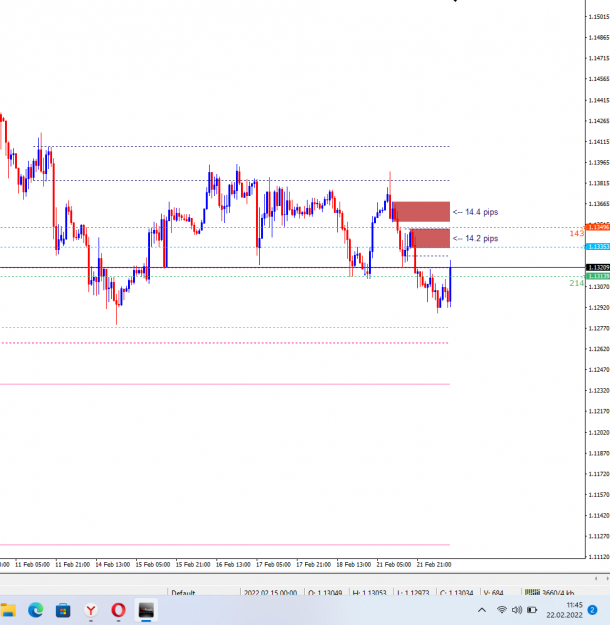The height and width of the screenshot is (625, 610).
Task: Click the '<-- 14.4 pips' label
Action: [x=475, y=212]
